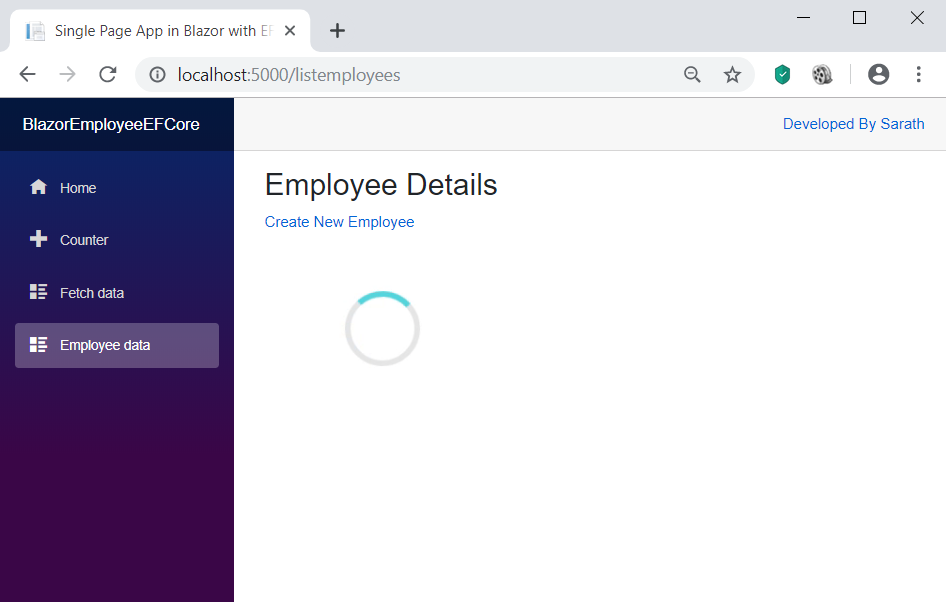Open the film reel extension icon

point(822,74)
